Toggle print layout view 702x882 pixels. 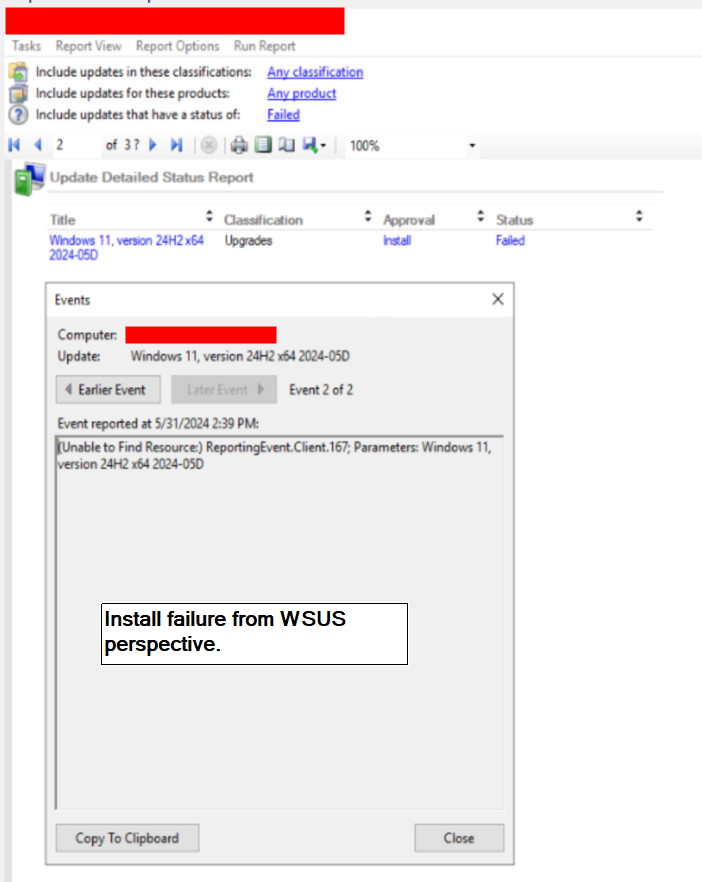click(x=263, y=145)
